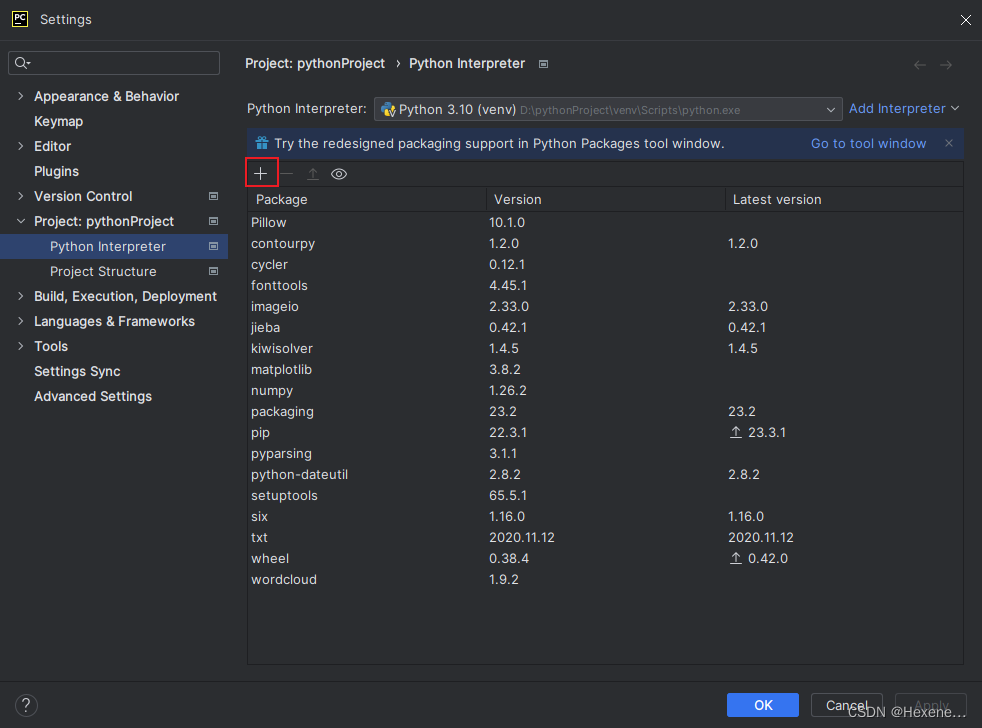Dismiss the redesigned packaging banner
Screen dimensions: 982x728
coord(949,143)
